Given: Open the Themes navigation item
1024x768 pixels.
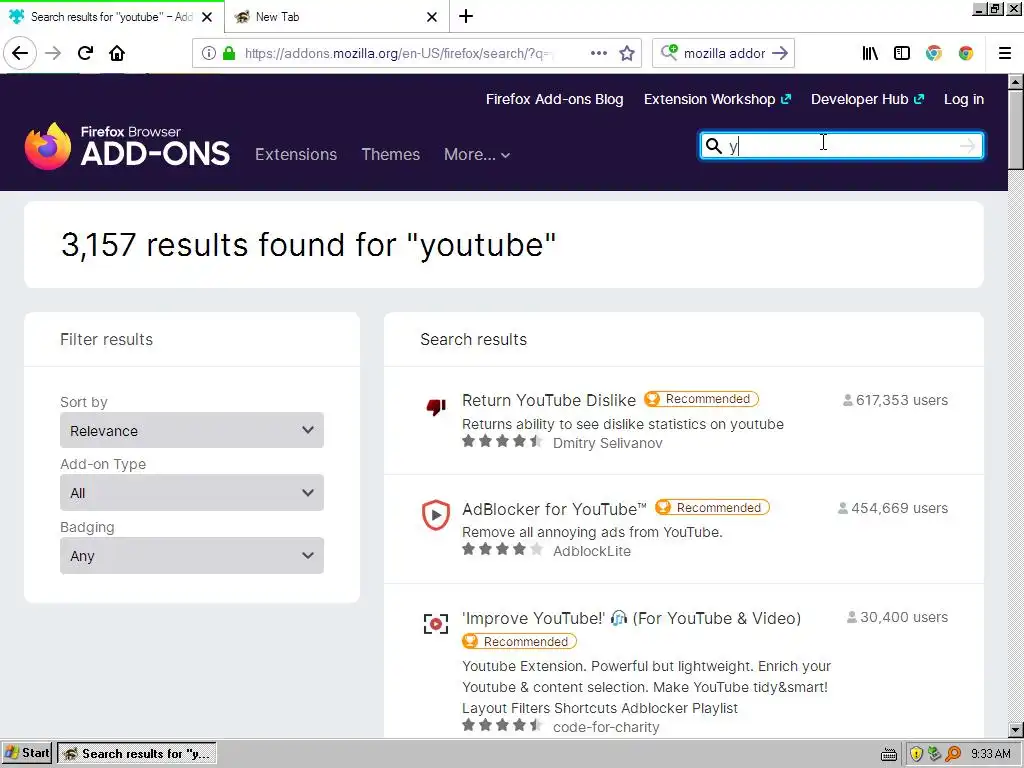Looking at the screenshot, I should click(x=391, y=155).
